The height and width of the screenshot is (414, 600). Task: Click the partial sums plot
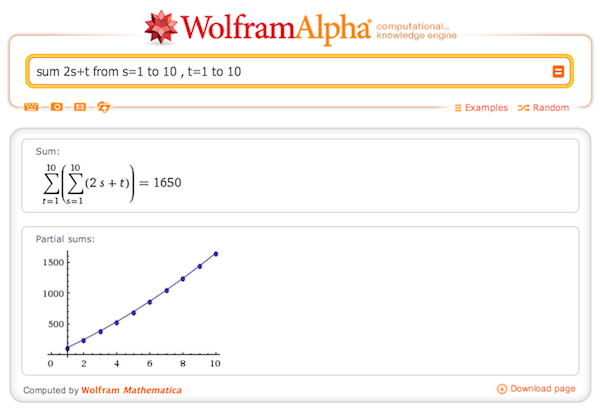coord(132,310)
